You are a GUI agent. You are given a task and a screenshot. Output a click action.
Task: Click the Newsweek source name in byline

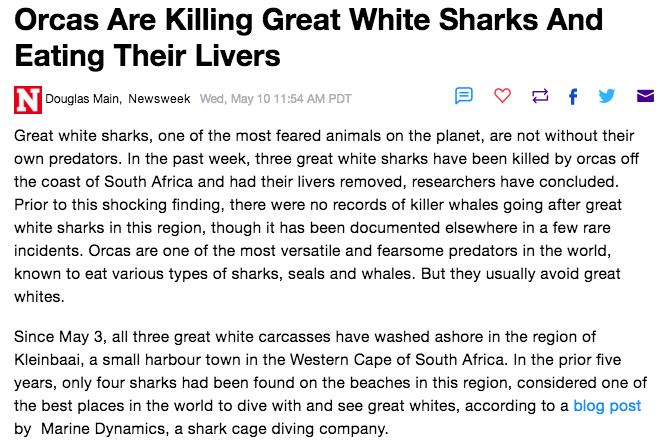pos(159,99)
